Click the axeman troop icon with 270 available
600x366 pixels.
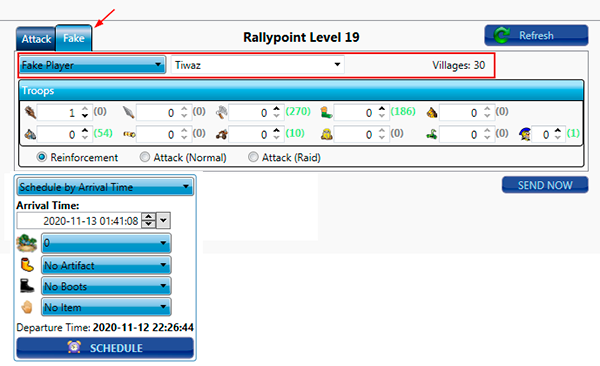[x=222, y=113]
